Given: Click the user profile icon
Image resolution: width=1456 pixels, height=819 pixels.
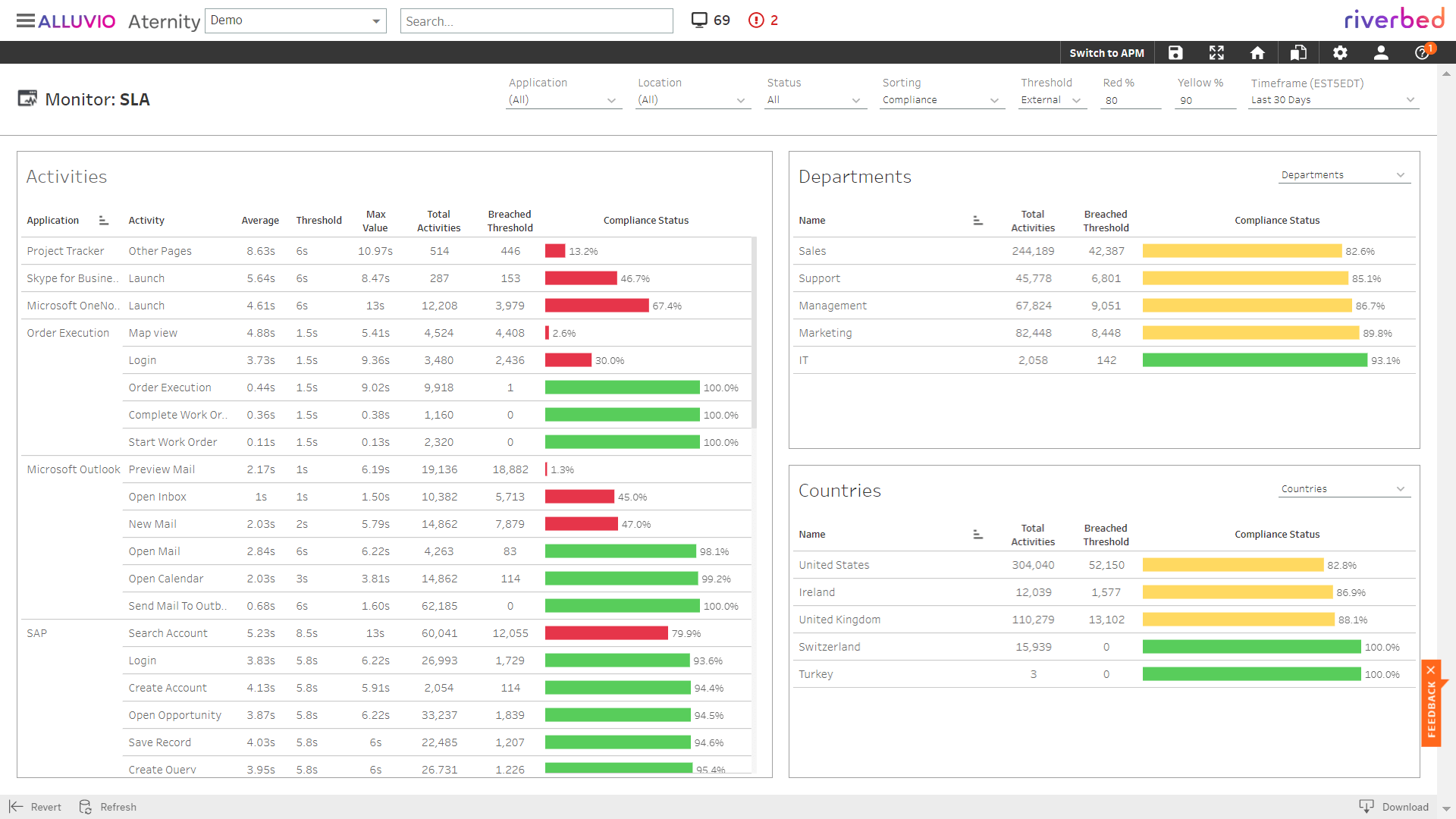Looking at the screenshot, I should pos(1380,52).
